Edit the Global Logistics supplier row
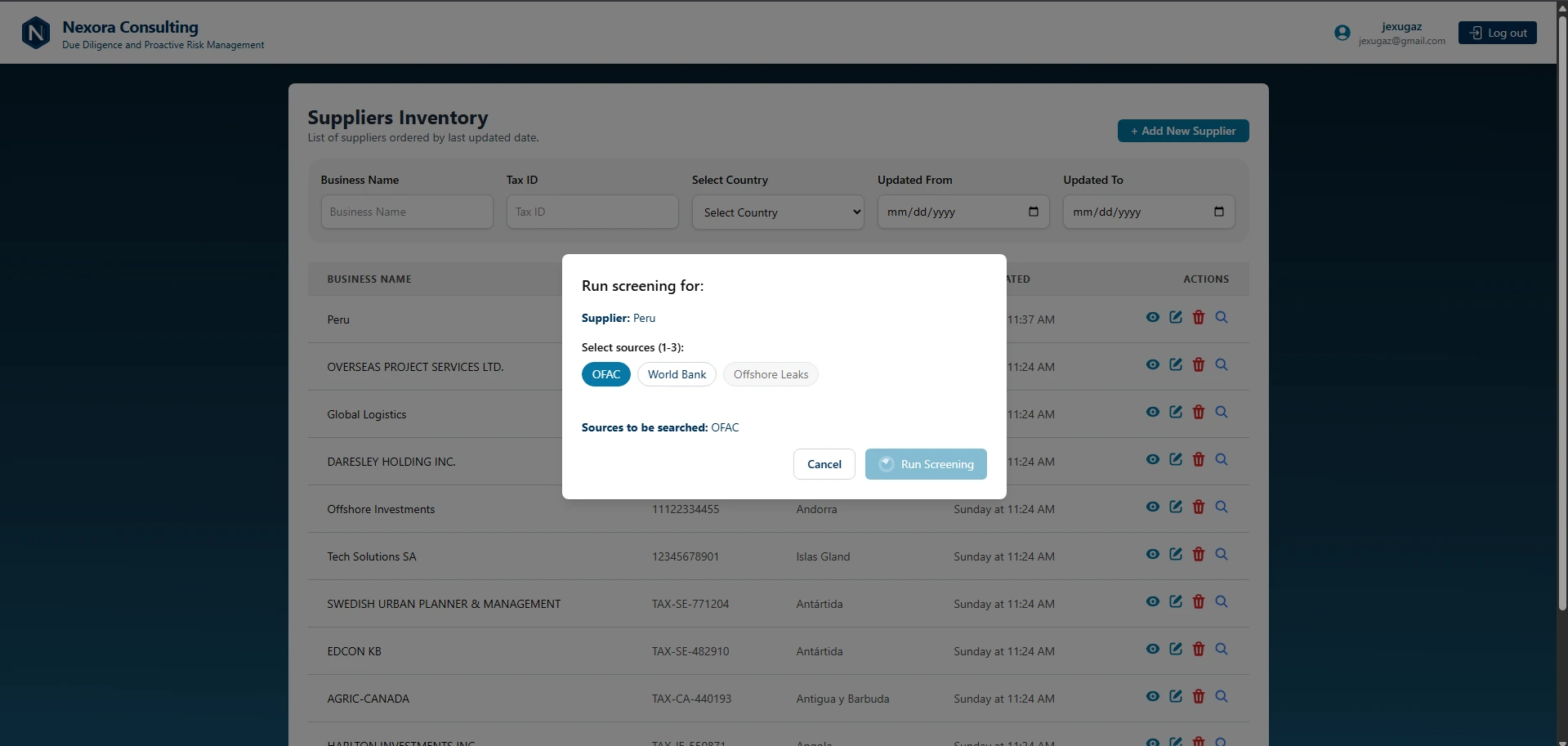This screenshot has height=746, width=1568. [1175, 412]
